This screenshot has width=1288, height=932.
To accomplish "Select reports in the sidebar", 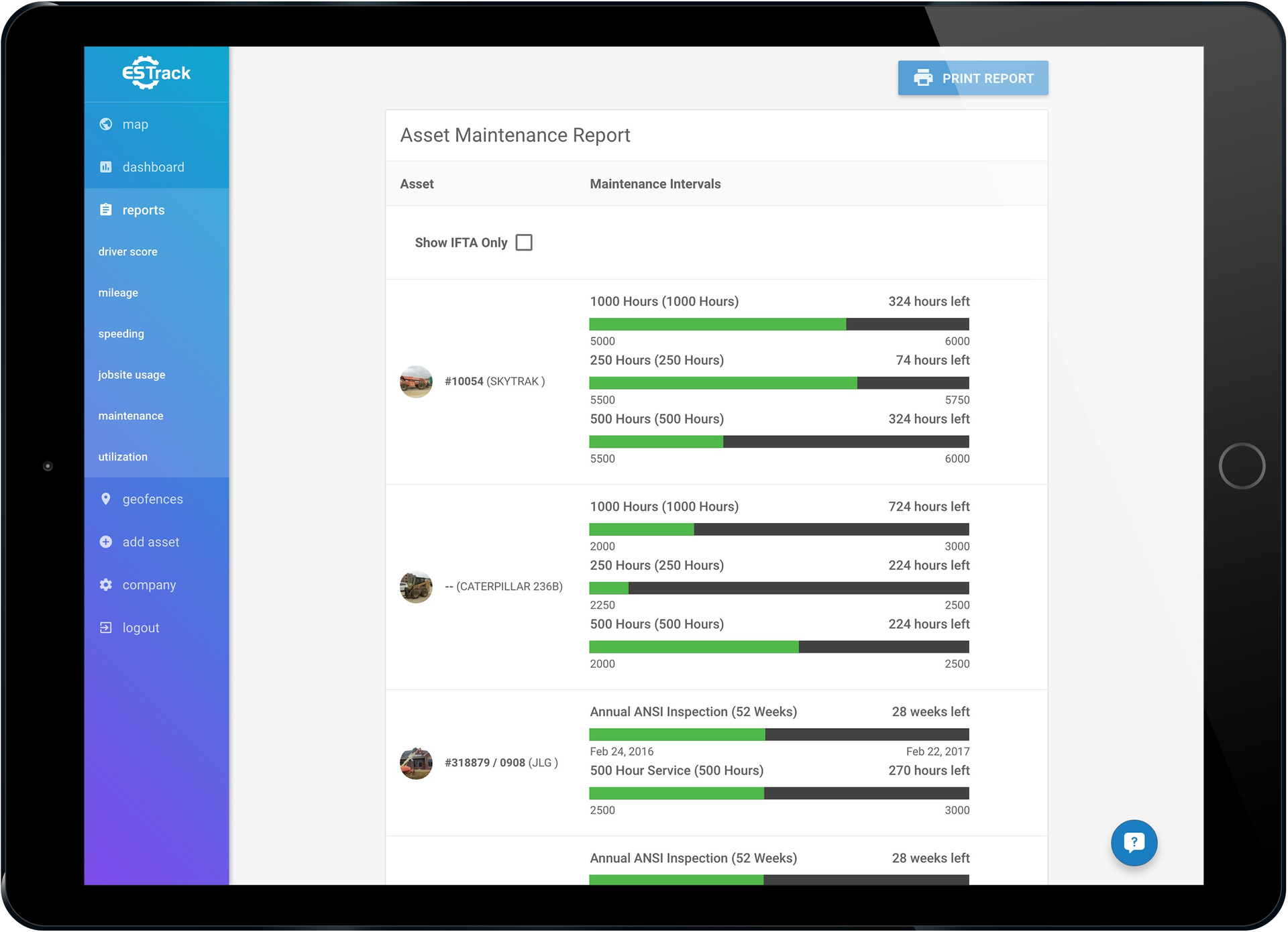I will (x=156, y=210).
